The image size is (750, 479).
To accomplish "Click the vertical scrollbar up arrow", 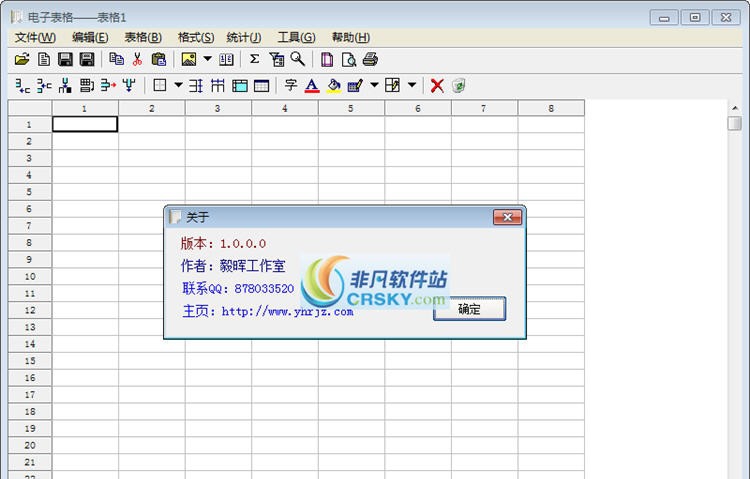I will click(x=735, y=108).
